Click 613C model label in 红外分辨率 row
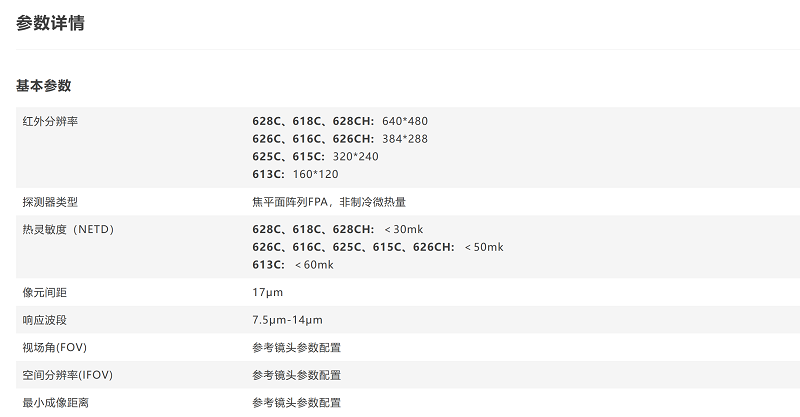Viewport: 800px width, 417px height. point(268,174)
